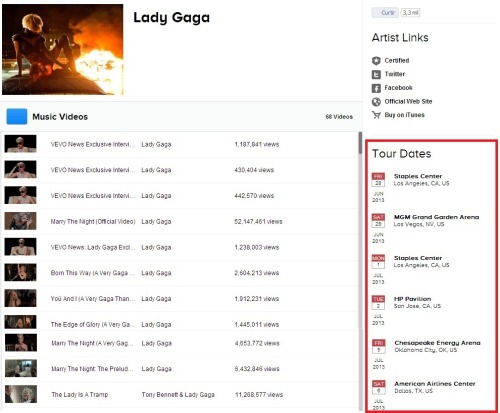Open Marry The Night (Official Video) title
The width and height of the screenshot is (500, 413).
pos(93,222)
